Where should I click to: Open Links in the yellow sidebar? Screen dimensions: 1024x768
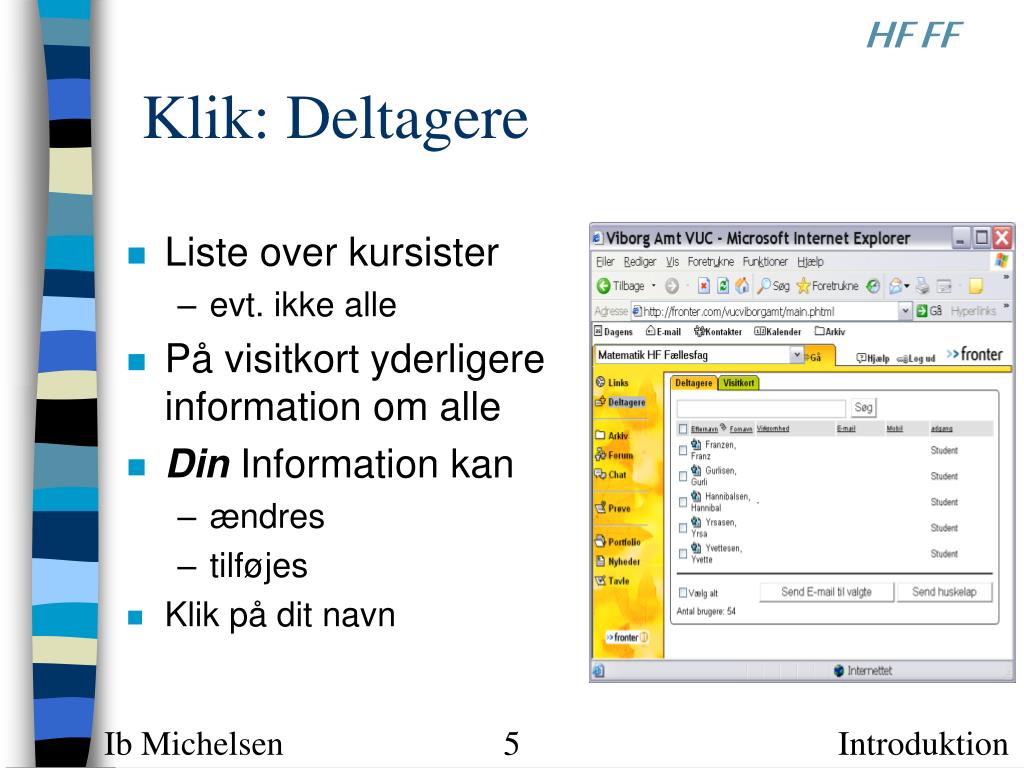point(612,383)
